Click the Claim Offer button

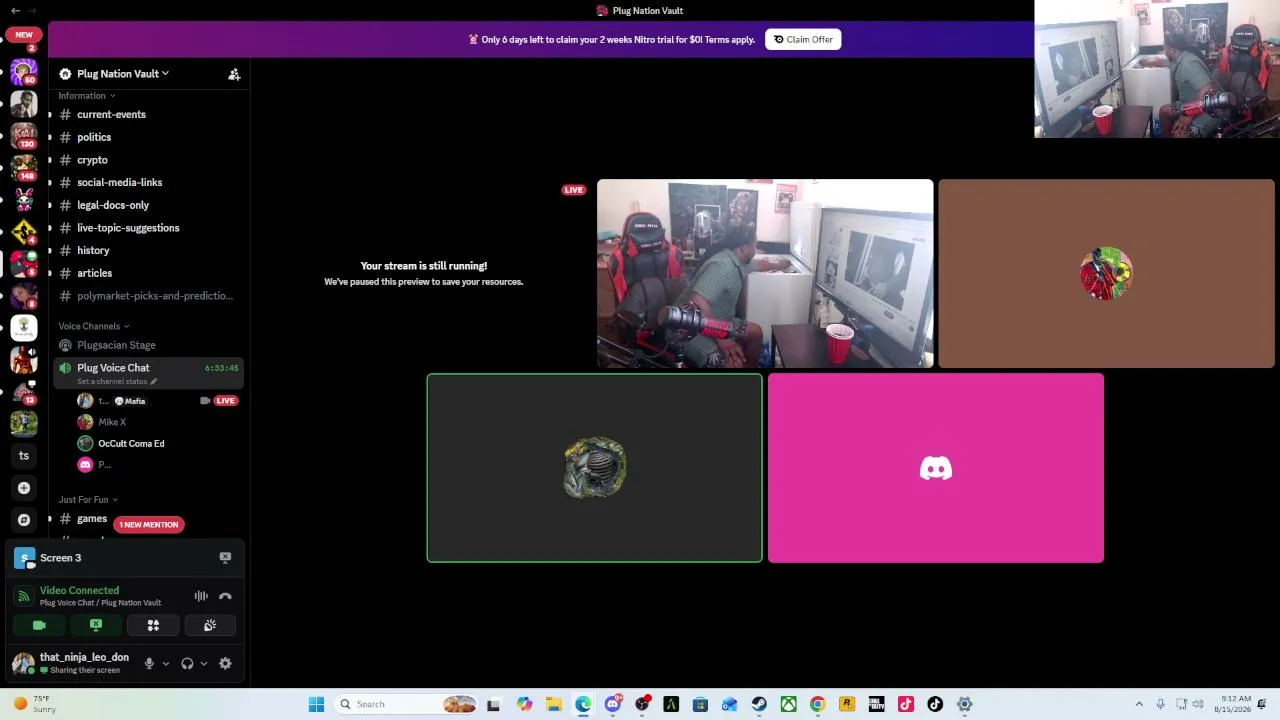pos(803,40)
